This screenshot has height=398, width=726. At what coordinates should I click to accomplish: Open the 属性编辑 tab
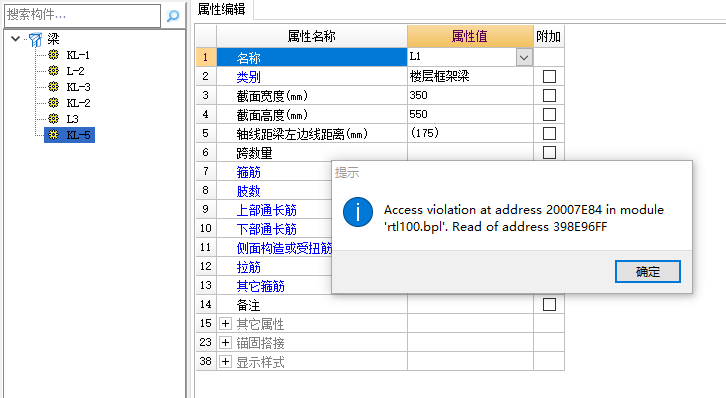pyautogui.click(x=221, y=9)
